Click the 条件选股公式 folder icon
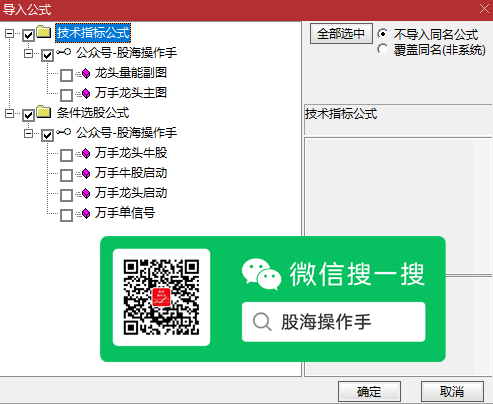This screenshot has height=404, width=493. (x=44, y=112)
